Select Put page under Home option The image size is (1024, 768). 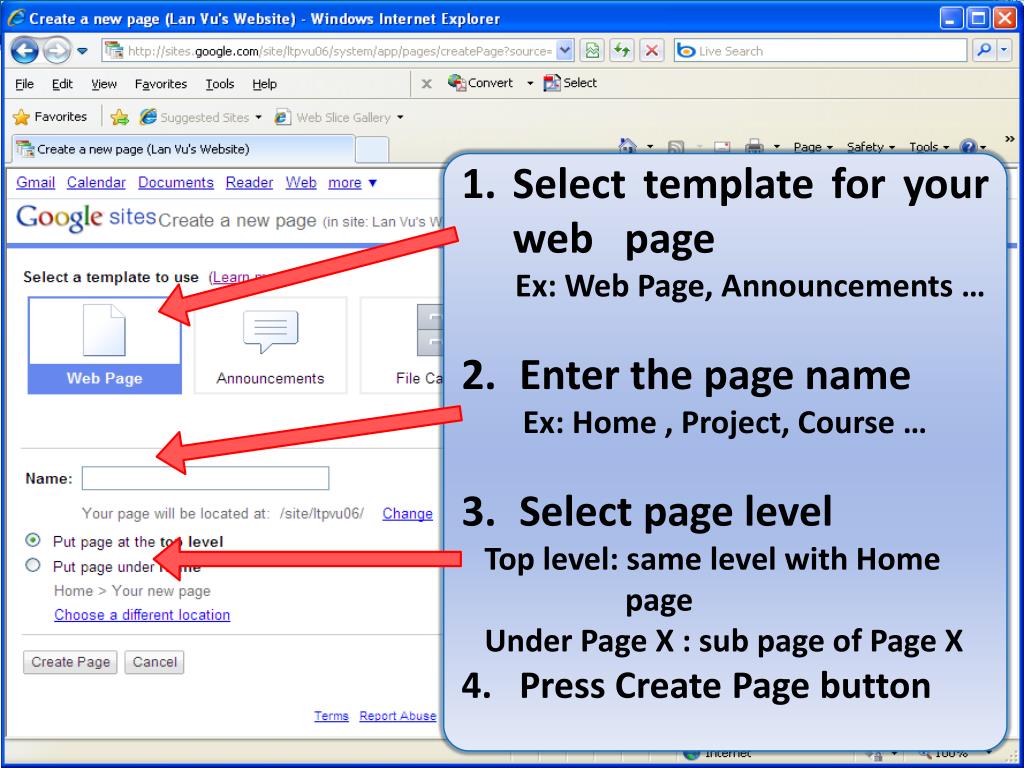tap(33, 566)
